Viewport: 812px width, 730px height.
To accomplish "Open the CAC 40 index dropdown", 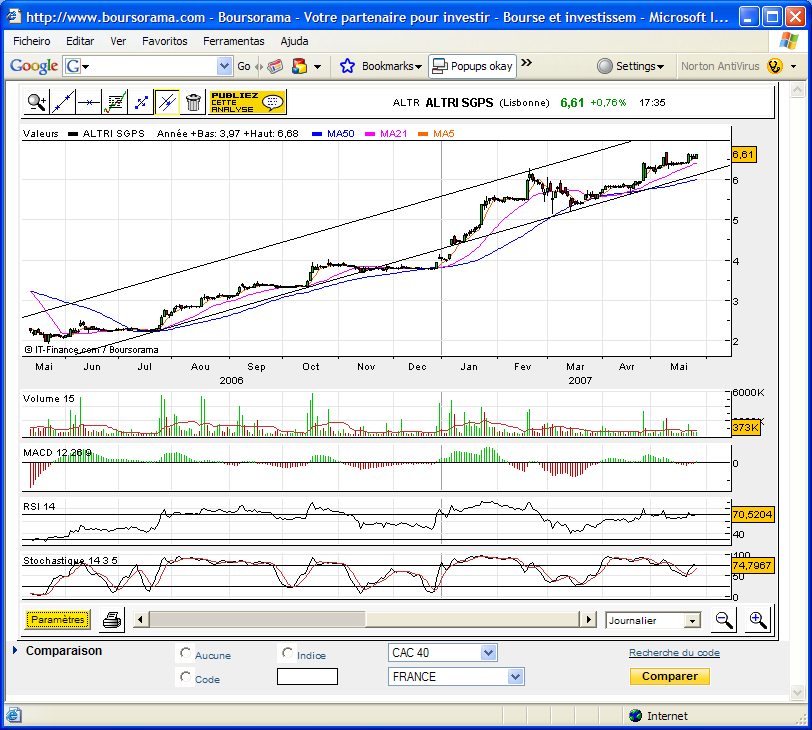I will point(488,653).
